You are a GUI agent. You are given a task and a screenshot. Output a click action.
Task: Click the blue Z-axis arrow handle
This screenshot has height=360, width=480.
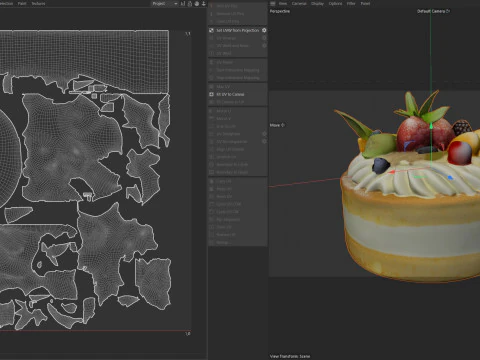pos(450,178)
